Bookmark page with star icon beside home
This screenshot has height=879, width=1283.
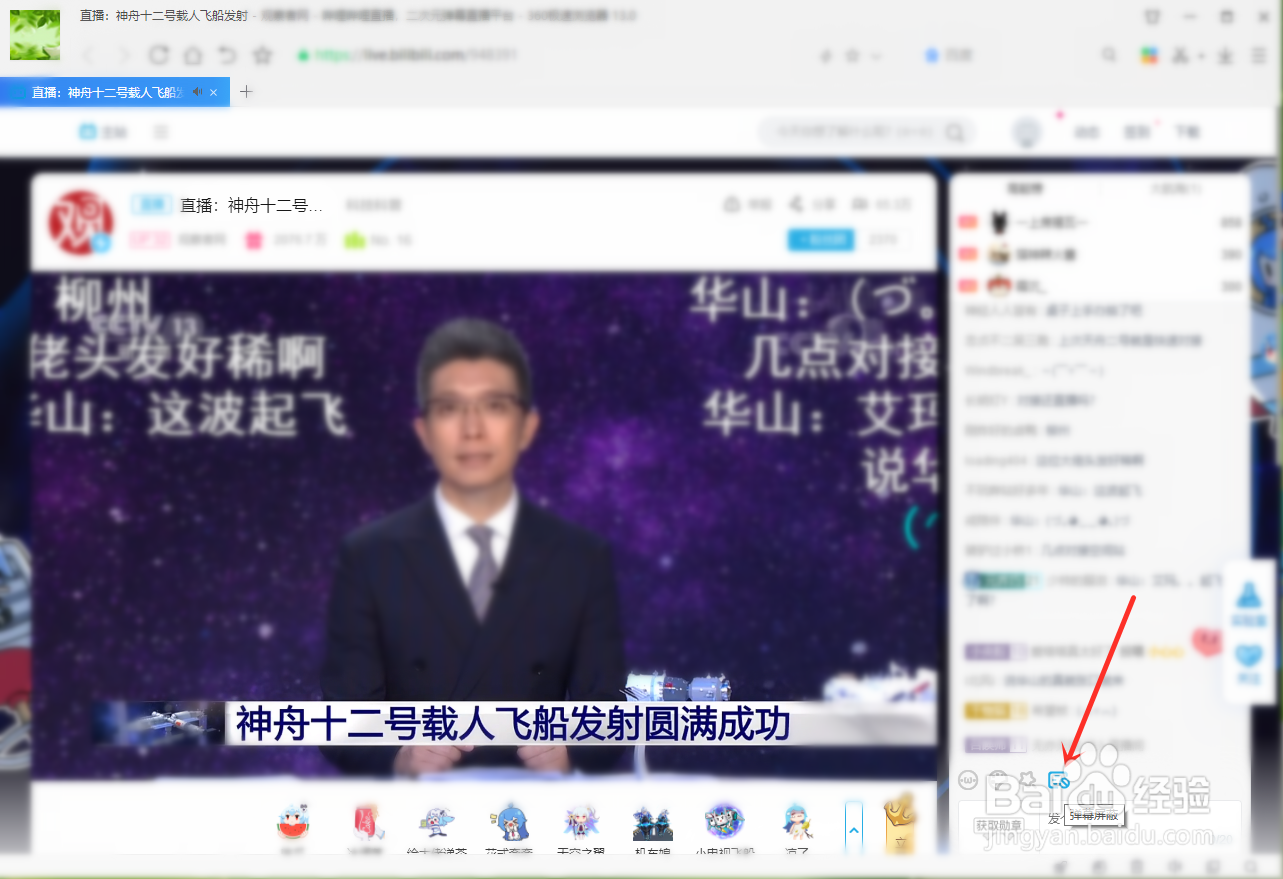click(263, 55)
